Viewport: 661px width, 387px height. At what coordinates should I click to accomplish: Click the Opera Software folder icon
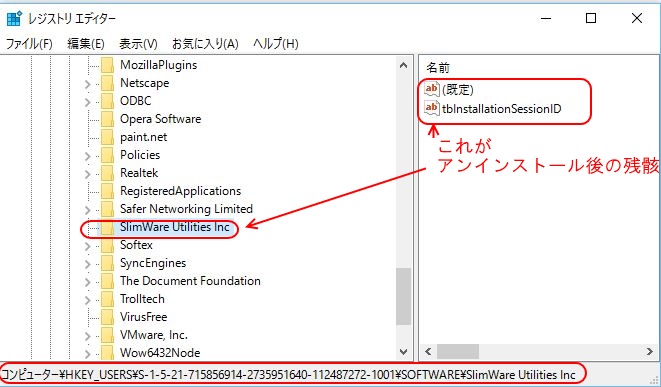pyautogui.click(x=107, y=119)
